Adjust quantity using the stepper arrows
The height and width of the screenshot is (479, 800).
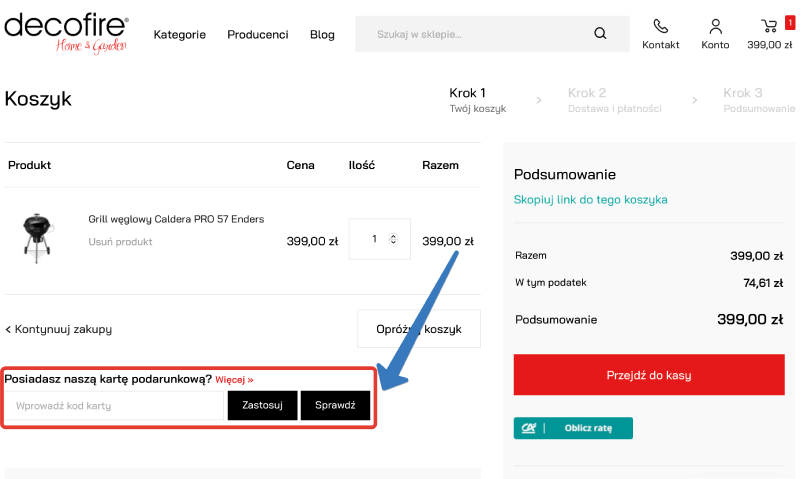[393, 239]
